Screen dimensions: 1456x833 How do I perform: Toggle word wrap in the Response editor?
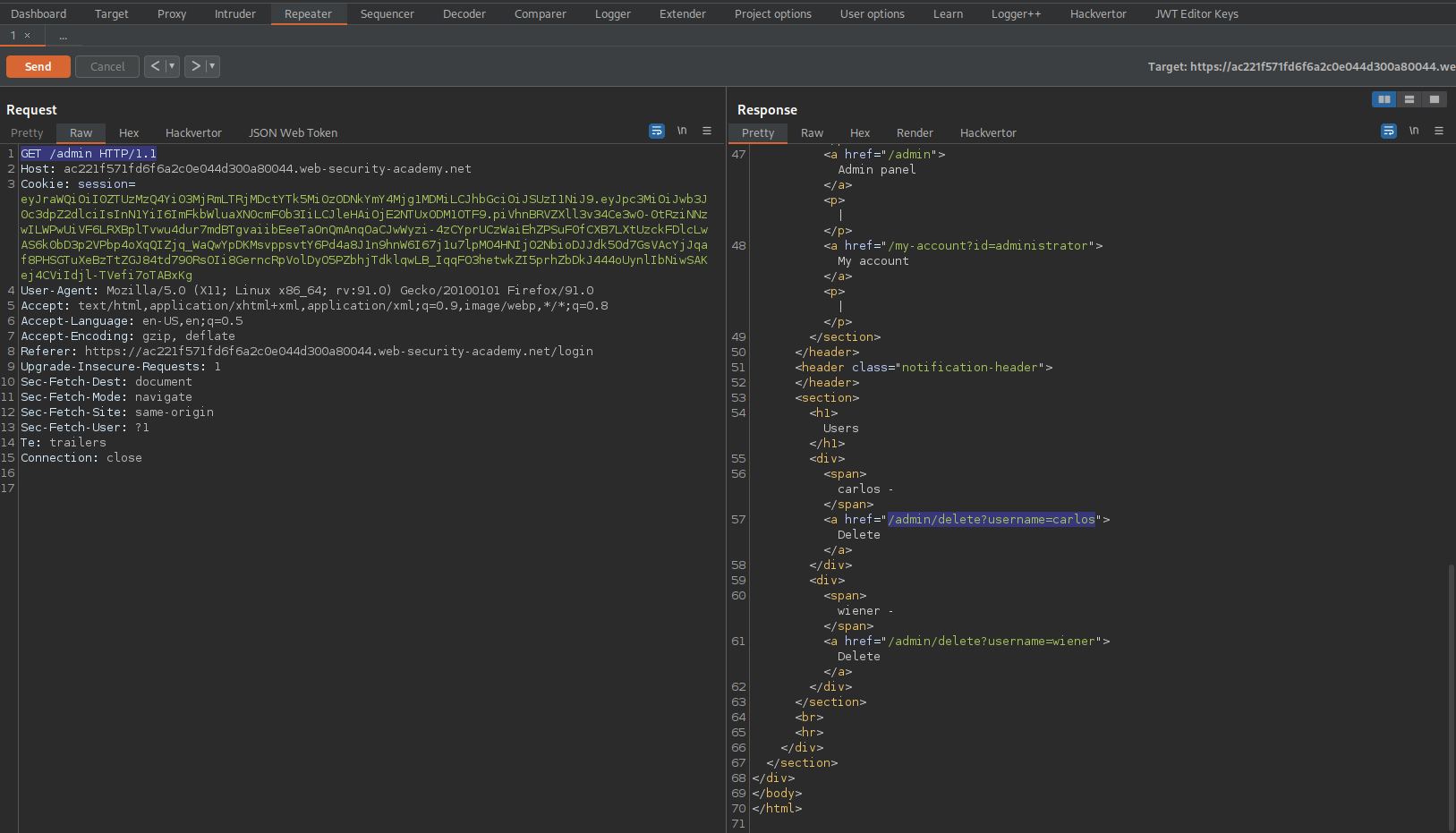coord(1389,131)
